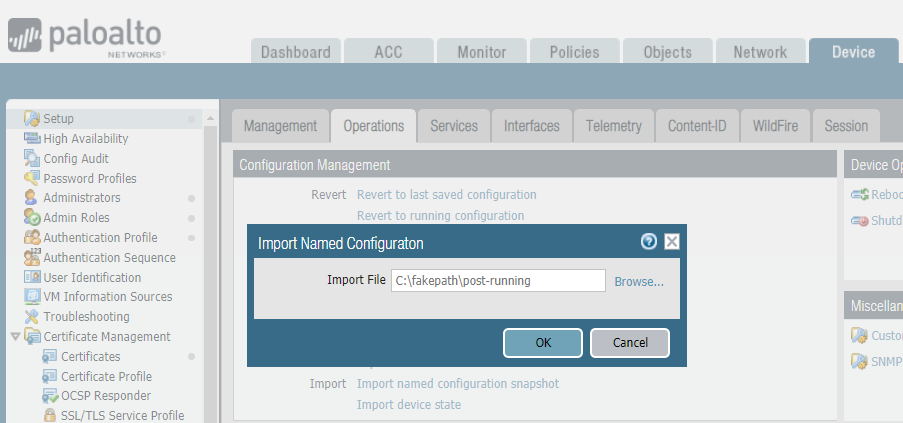Click the Troubleshooting tools icon
903x423 pixels.
pyautogui.click(x=32, y=317)
